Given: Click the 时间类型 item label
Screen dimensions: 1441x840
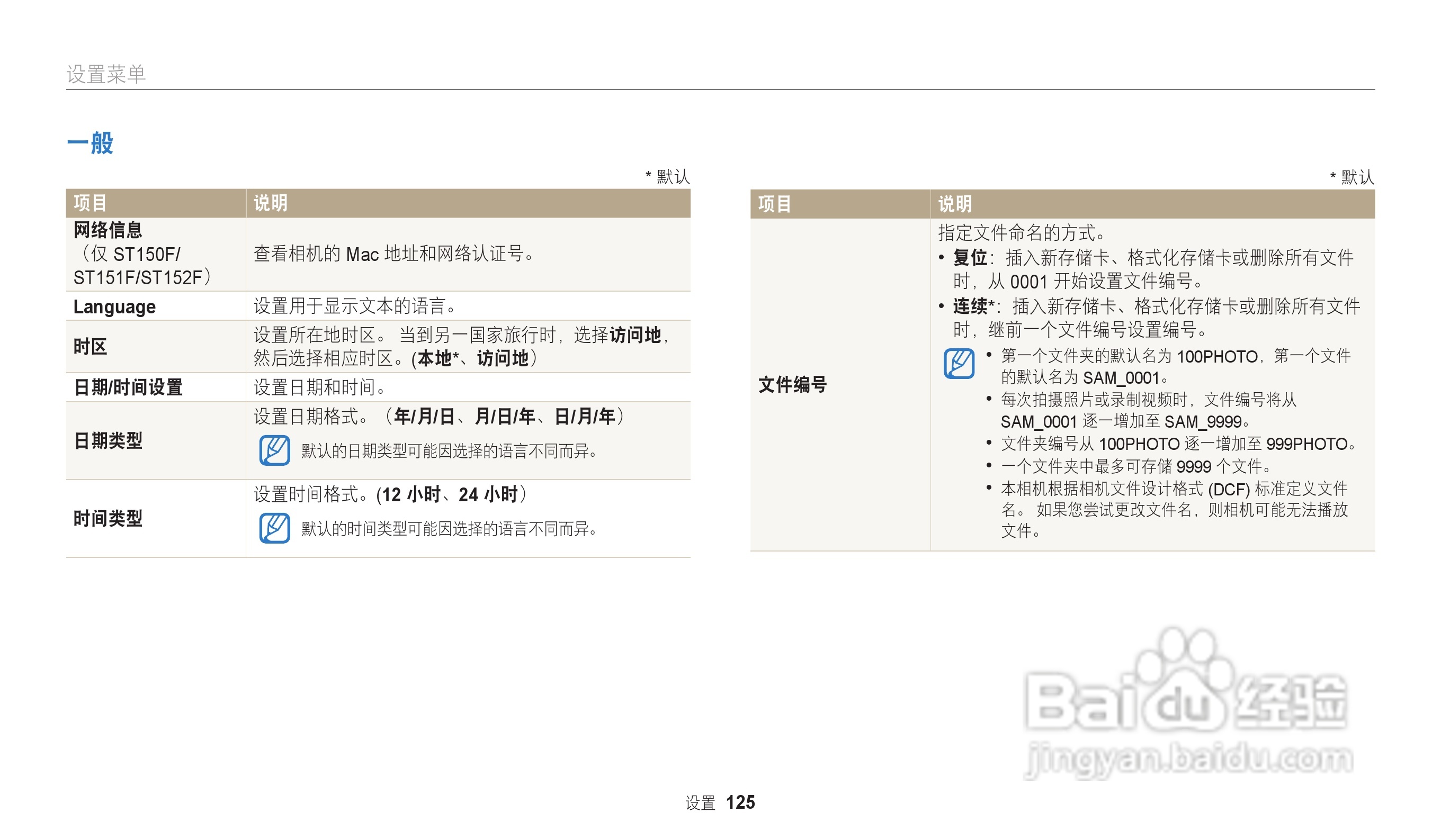Looking at the screenshot, I should click(108, 518).
